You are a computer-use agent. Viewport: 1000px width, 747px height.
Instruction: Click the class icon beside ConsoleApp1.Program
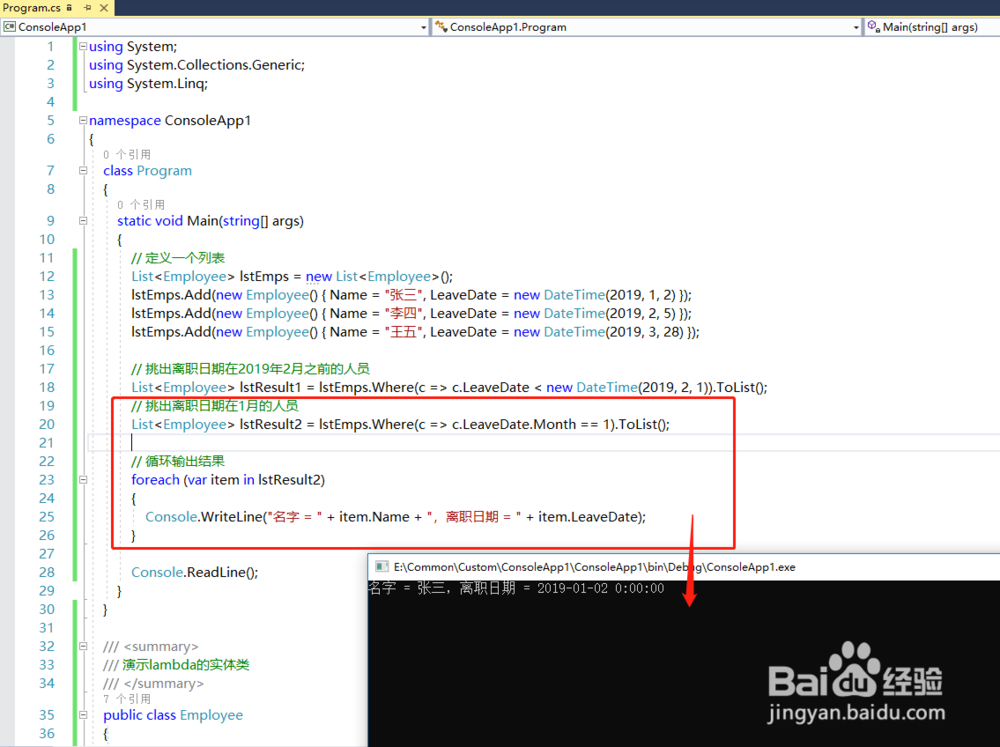(x=441, y=27)
